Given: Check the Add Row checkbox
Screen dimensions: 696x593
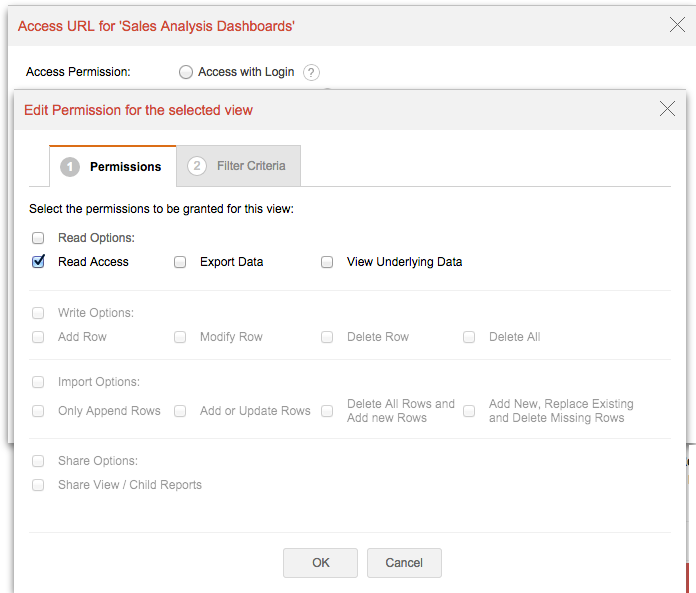Looking at the screenshot, I should tap(38, 337).
